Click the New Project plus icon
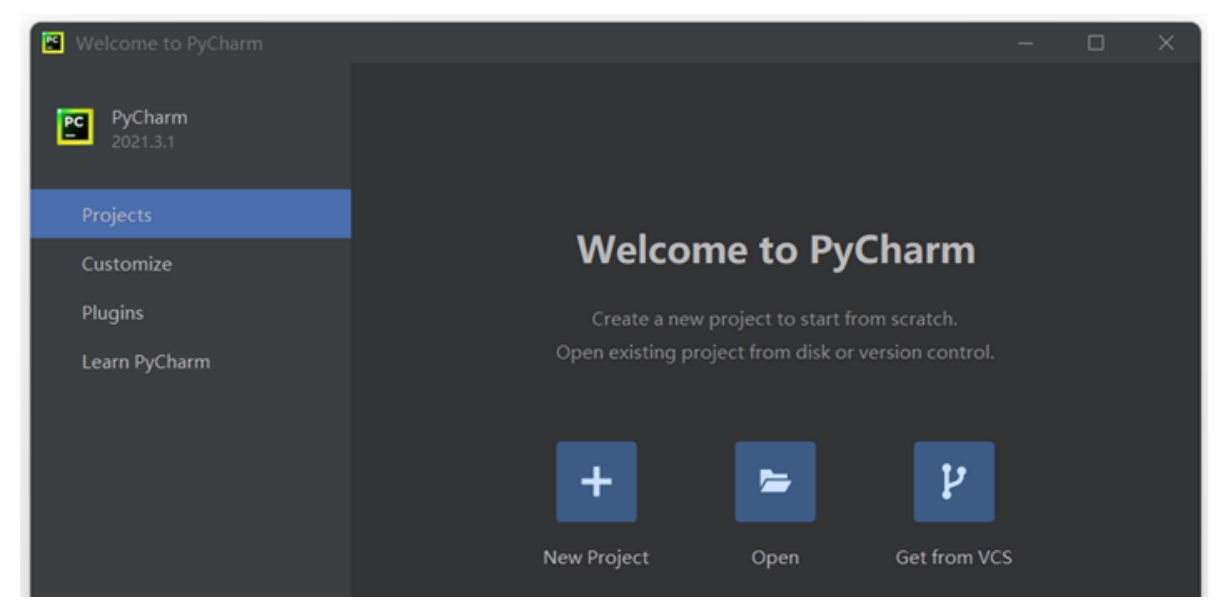This screenshot has width=1216, height=611. coord(596,482)
